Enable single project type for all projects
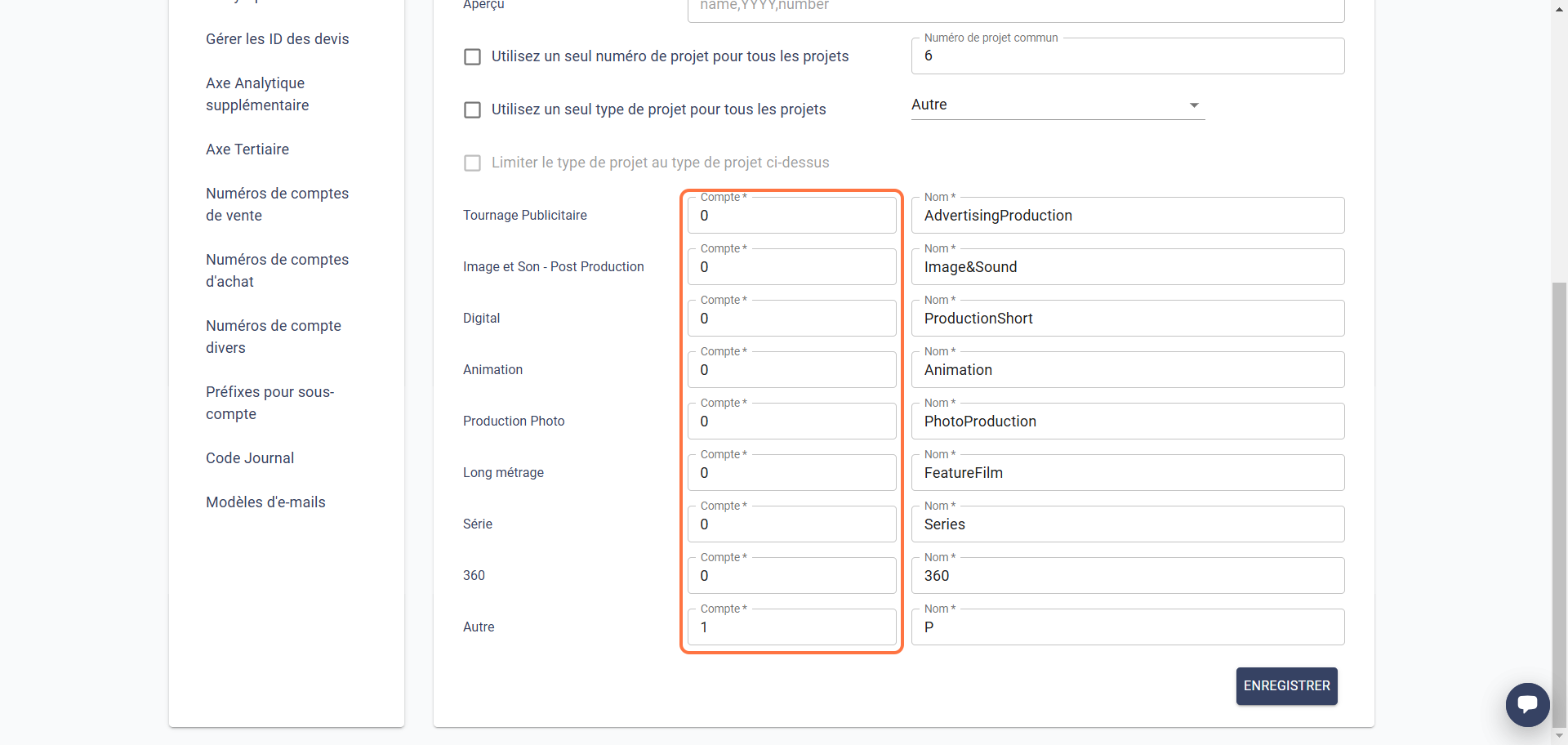Image resolution: width=1568 pixels, height=745 pixels. pyautogui.click(x=472, y=109)
